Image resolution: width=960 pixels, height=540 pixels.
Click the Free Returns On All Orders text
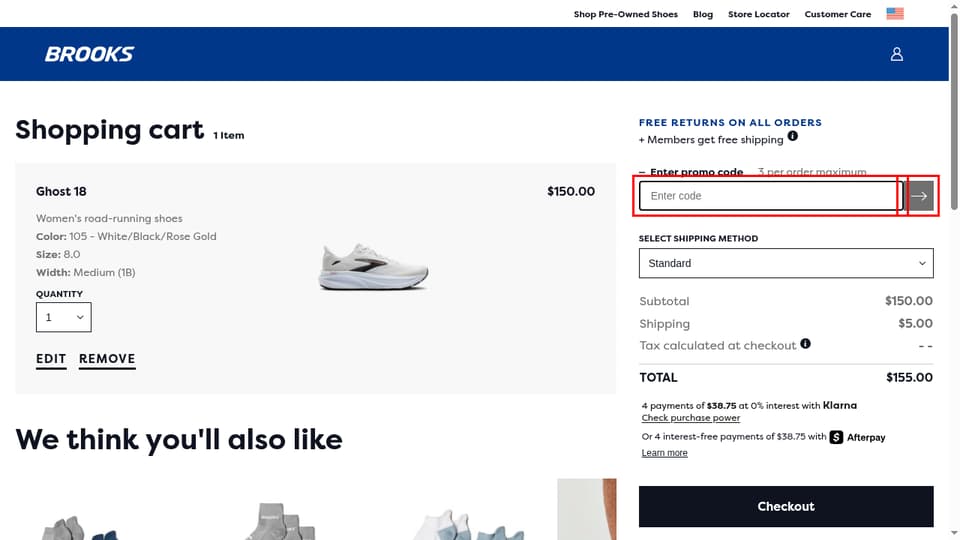tap(730, 122)
